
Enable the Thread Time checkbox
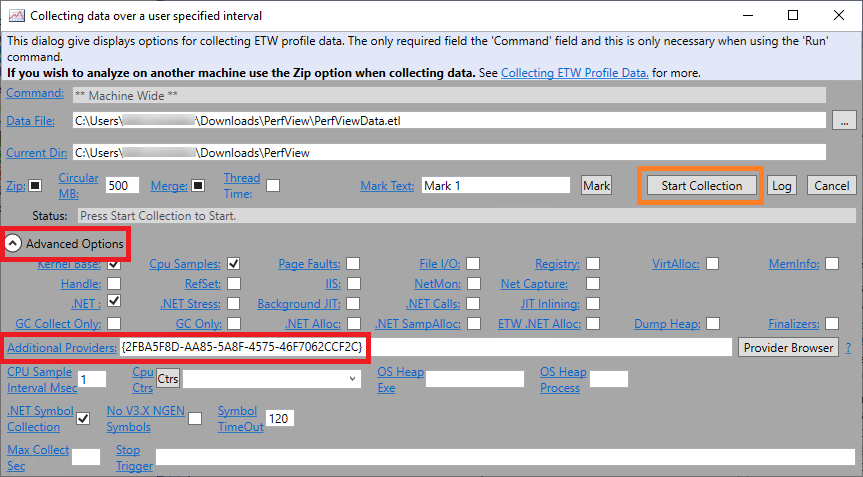coord(272,185)
